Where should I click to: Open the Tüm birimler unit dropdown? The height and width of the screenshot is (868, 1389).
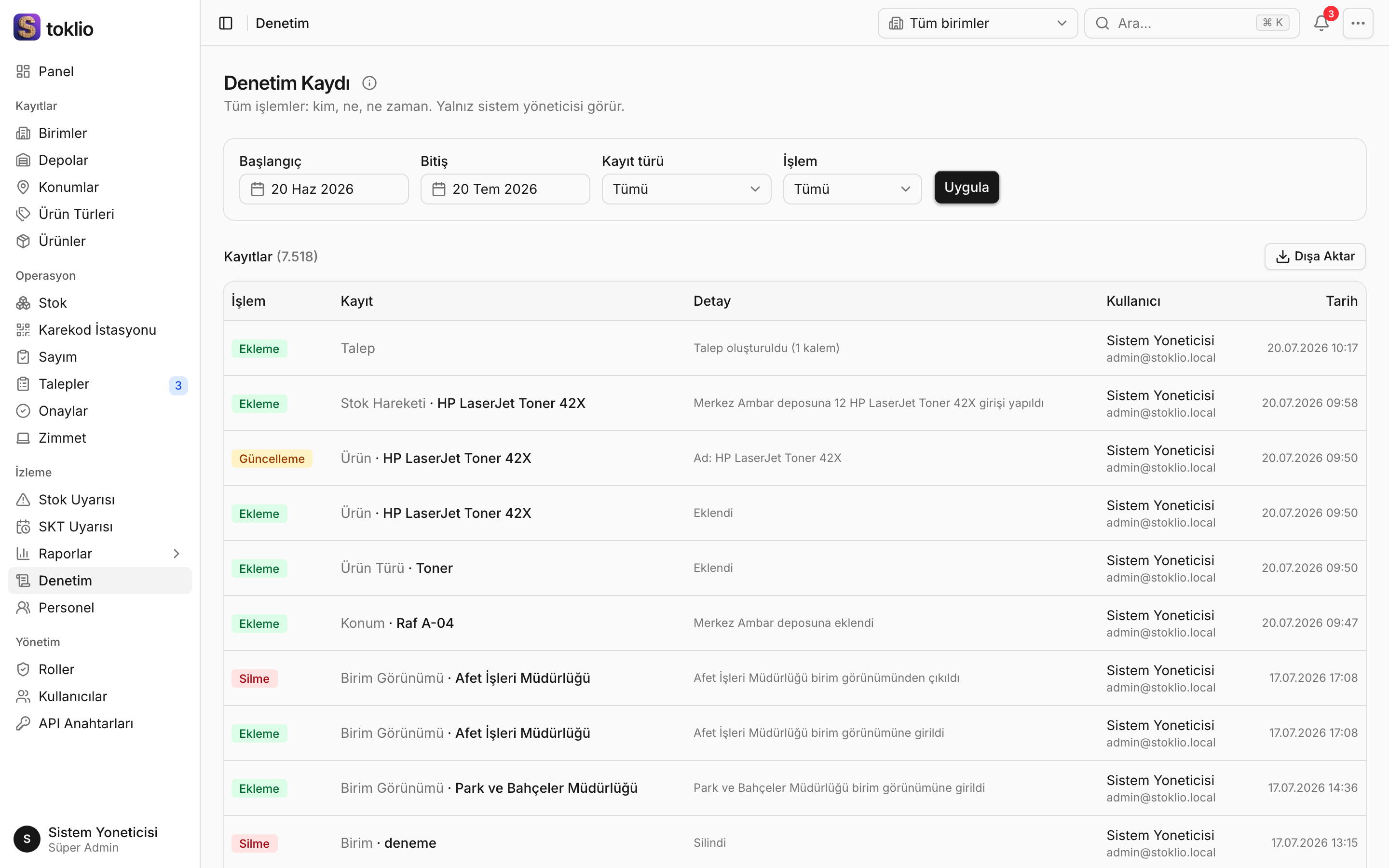(x=978, y=23)
